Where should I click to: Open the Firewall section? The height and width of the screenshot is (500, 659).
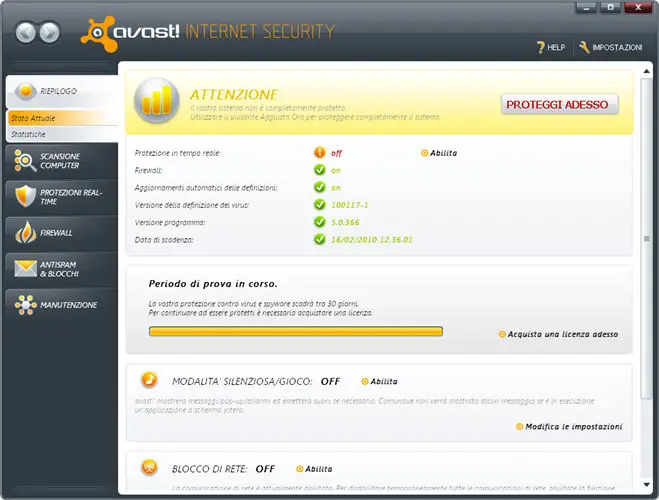click(62, 233)
